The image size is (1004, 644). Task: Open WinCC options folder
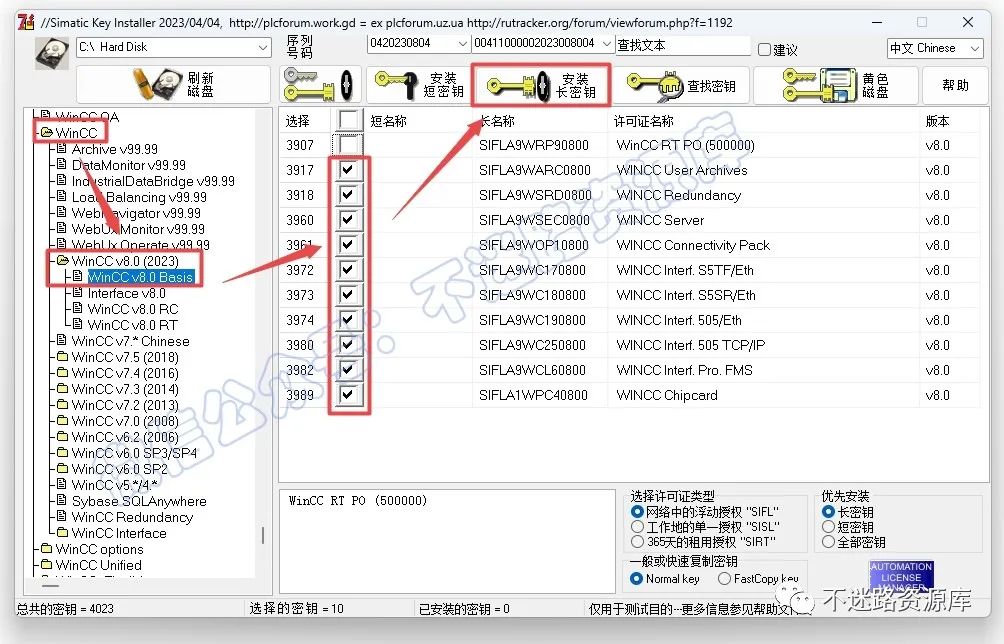click(99, 549)
